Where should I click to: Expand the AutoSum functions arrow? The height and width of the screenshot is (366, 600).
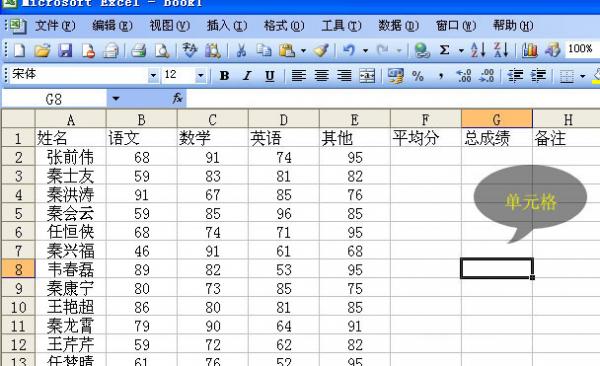(x=461, y=51)
